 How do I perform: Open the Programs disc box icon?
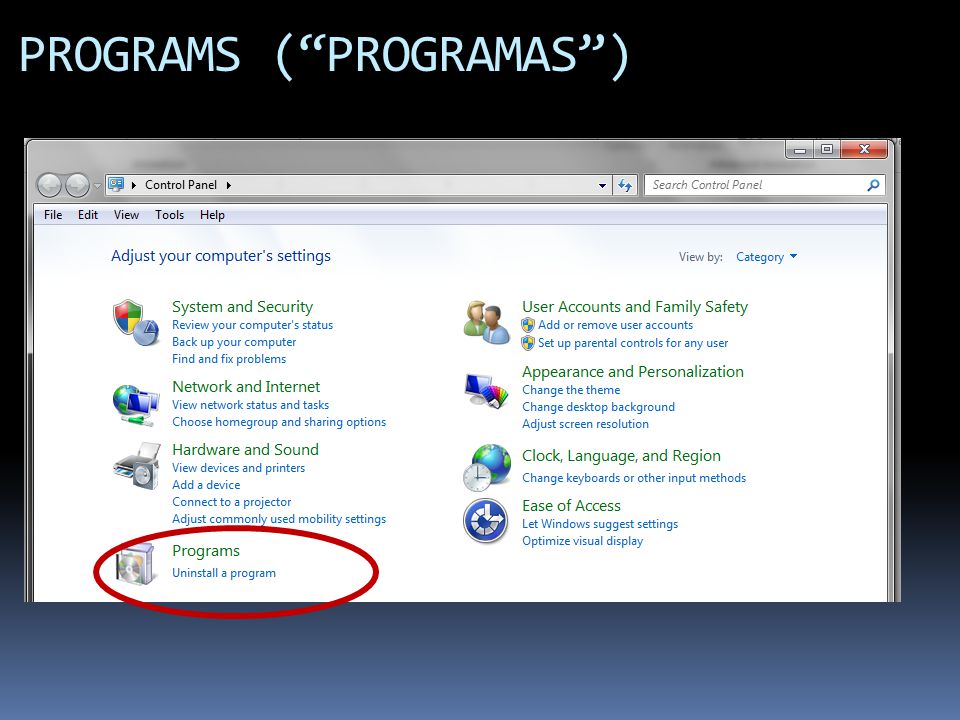[135, 564]
